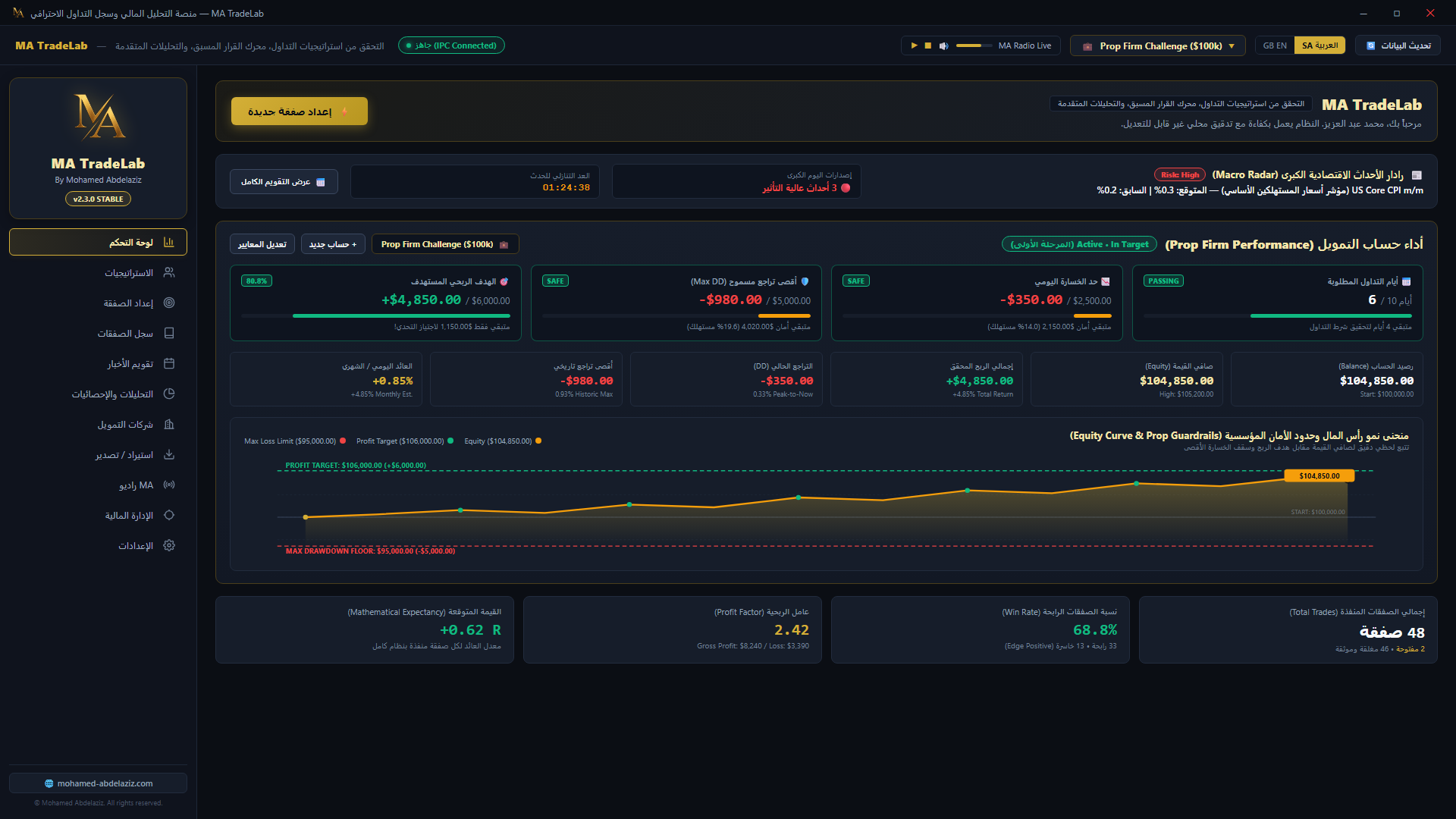Switch language to GB EN
Viewport: 1456px width, 819px height.
(1275, 45)
